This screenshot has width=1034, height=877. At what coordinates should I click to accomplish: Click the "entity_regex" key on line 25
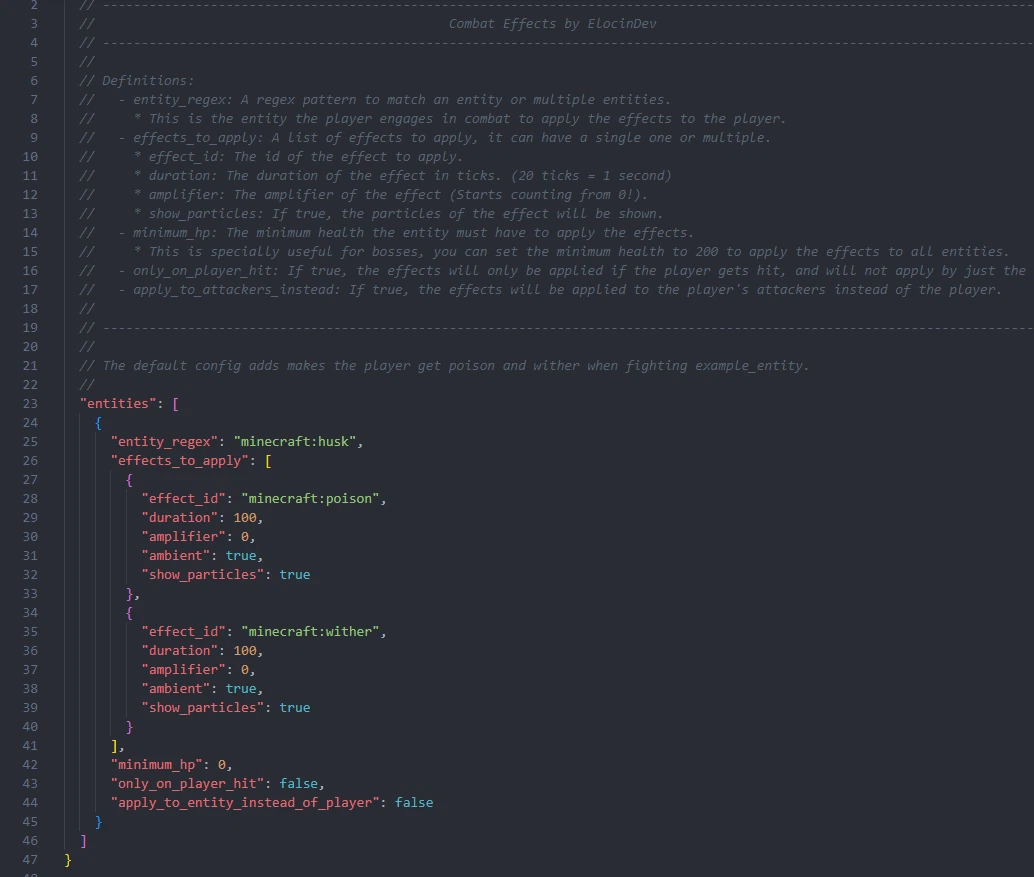pyautogui.click(x=164, y=442)
